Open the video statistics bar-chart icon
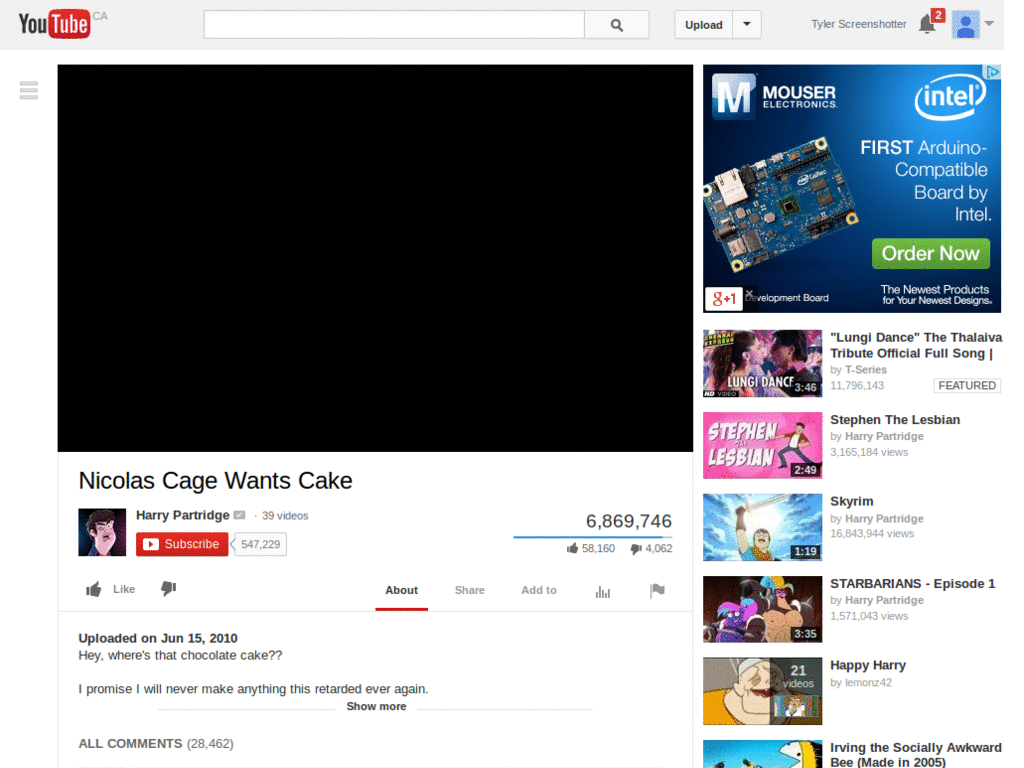The height and width of the screenshot is (768, 1024). [603, 592]
